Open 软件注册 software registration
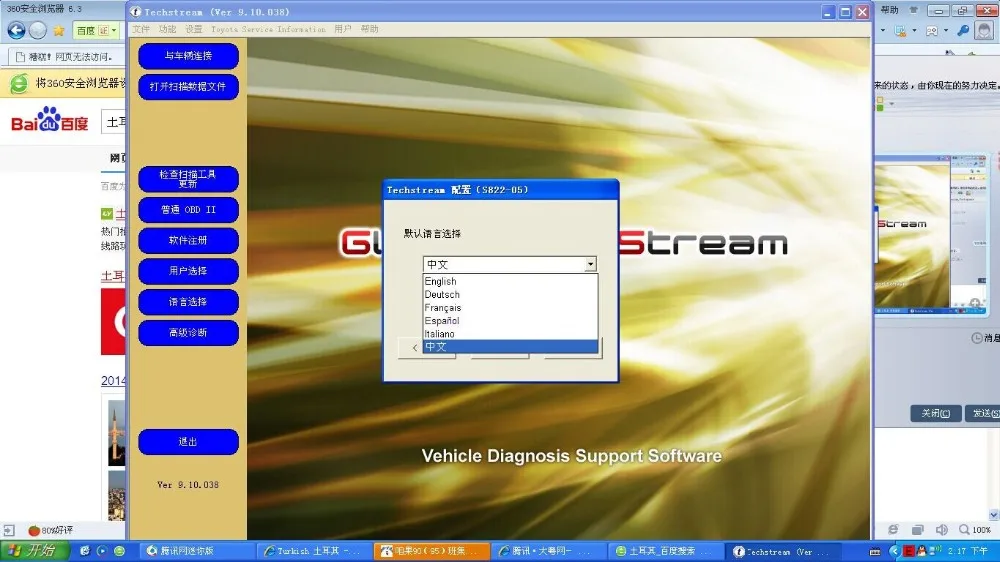Viewport: 1000px width, 562px height. tap(188, 240)
